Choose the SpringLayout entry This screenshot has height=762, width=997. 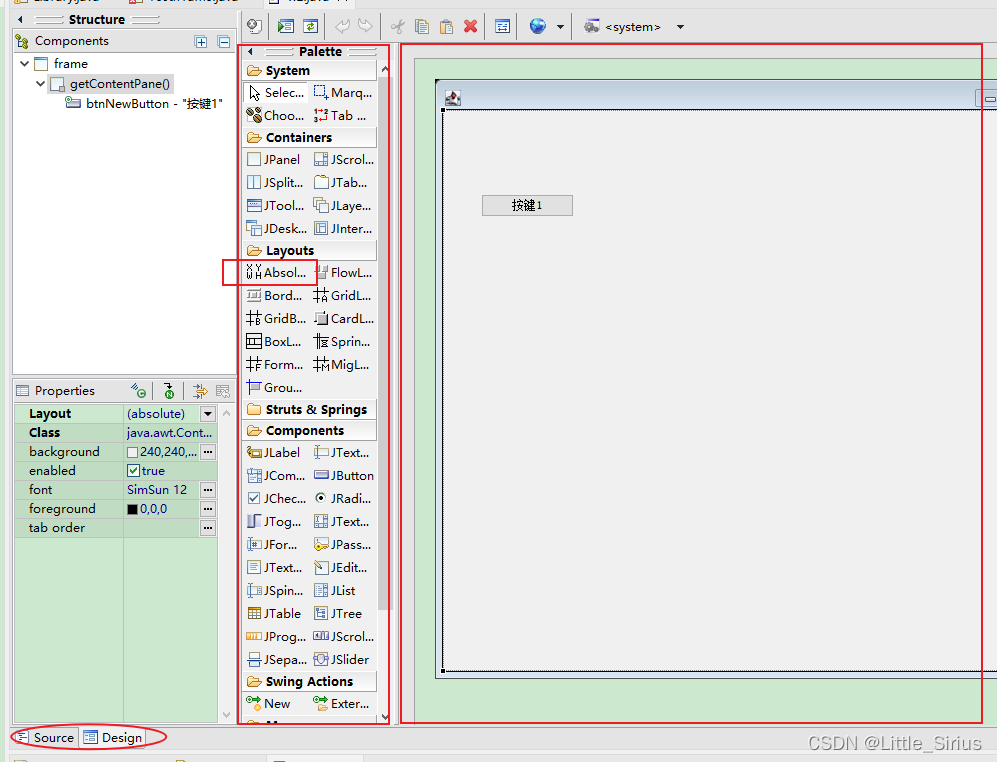coord(343,342)
